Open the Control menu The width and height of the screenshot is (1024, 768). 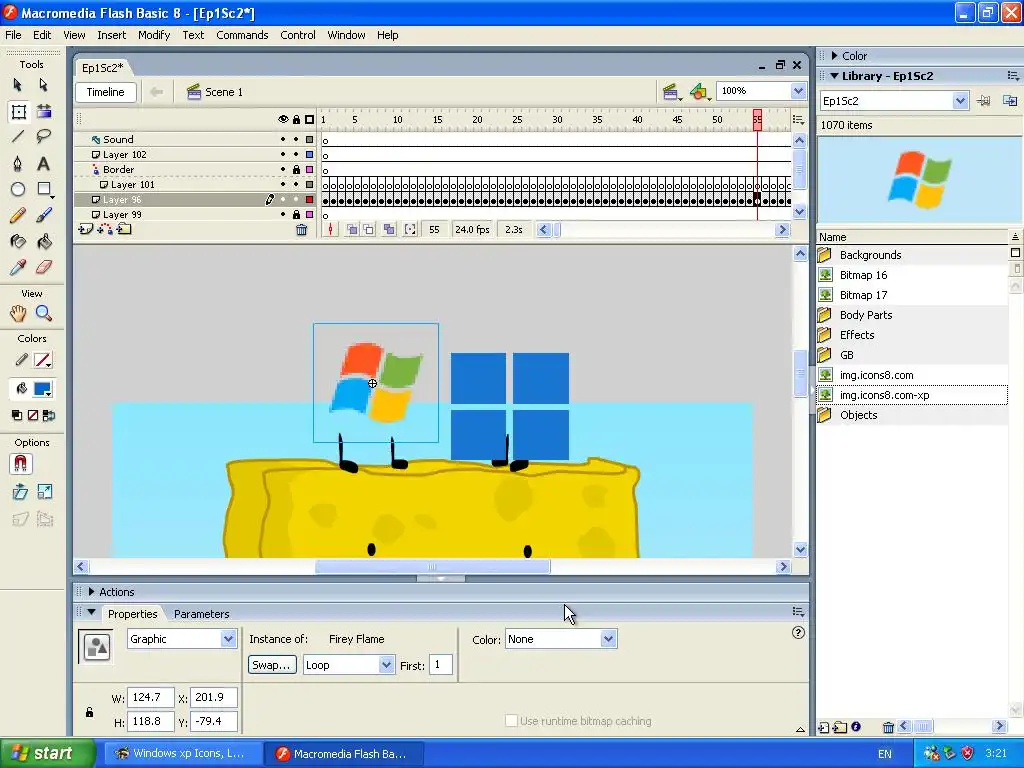[298, 35]
